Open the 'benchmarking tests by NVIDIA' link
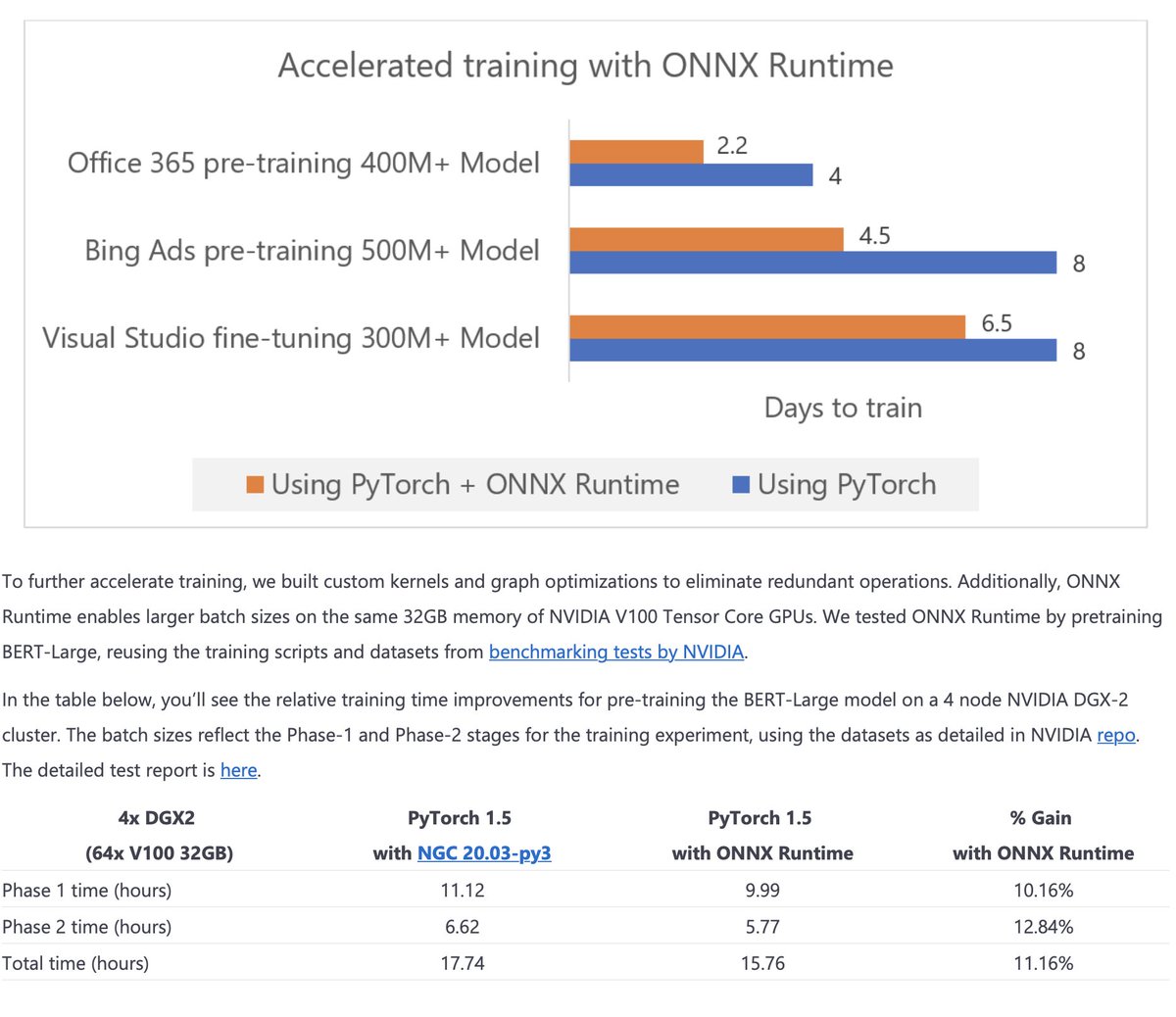The height and width of the screenshot is (1017, 1176). 616,652
